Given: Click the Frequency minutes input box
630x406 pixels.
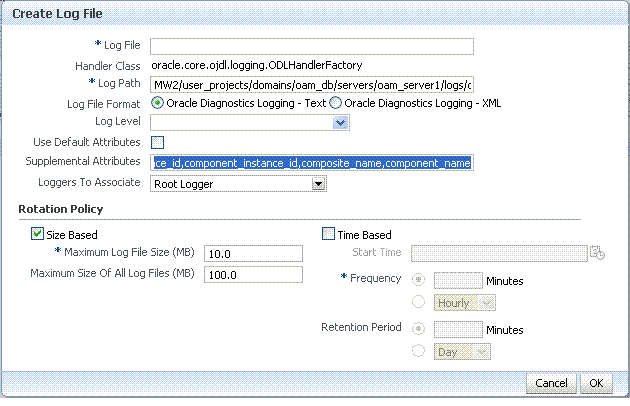Looking at the screenshot, I should [458, 281].
